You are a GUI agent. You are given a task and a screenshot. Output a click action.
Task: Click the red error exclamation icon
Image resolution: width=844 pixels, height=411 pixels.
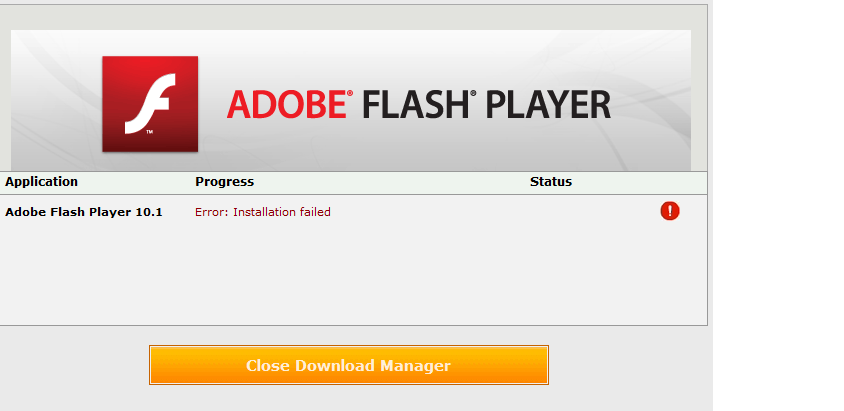[x=670, y=211]
